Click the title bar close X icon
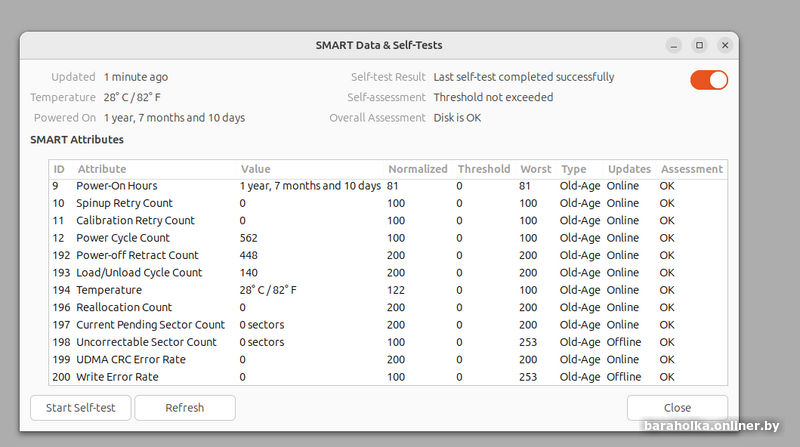800x447 pixels. pyautogui.click(x=724, y=45)
